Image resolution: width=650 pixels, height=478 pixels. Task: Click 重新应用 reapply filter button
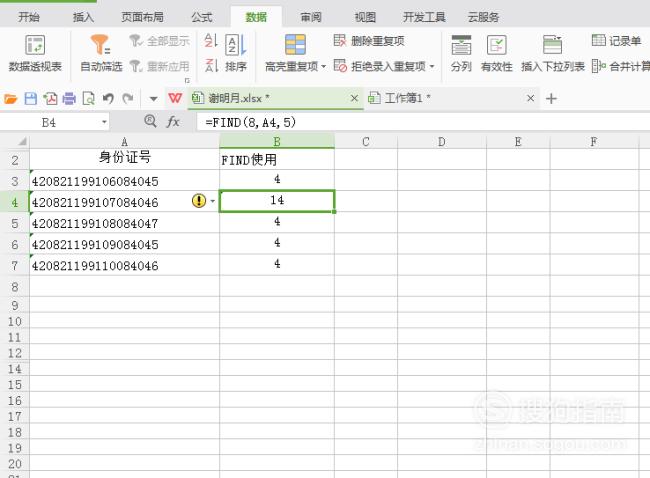pyautogui.click(x=160, y=66)
